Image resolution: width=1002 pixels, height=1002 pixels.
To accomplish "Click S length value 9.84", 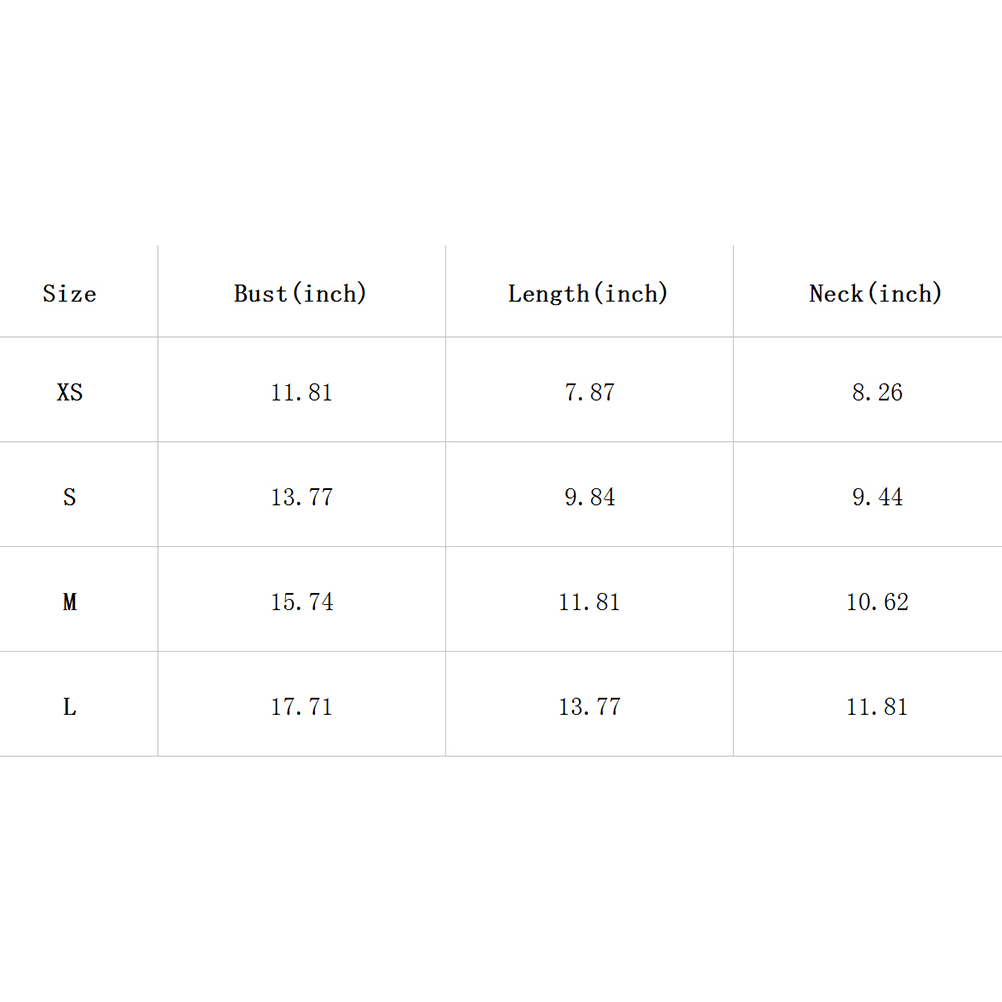I will pos(589,497).
